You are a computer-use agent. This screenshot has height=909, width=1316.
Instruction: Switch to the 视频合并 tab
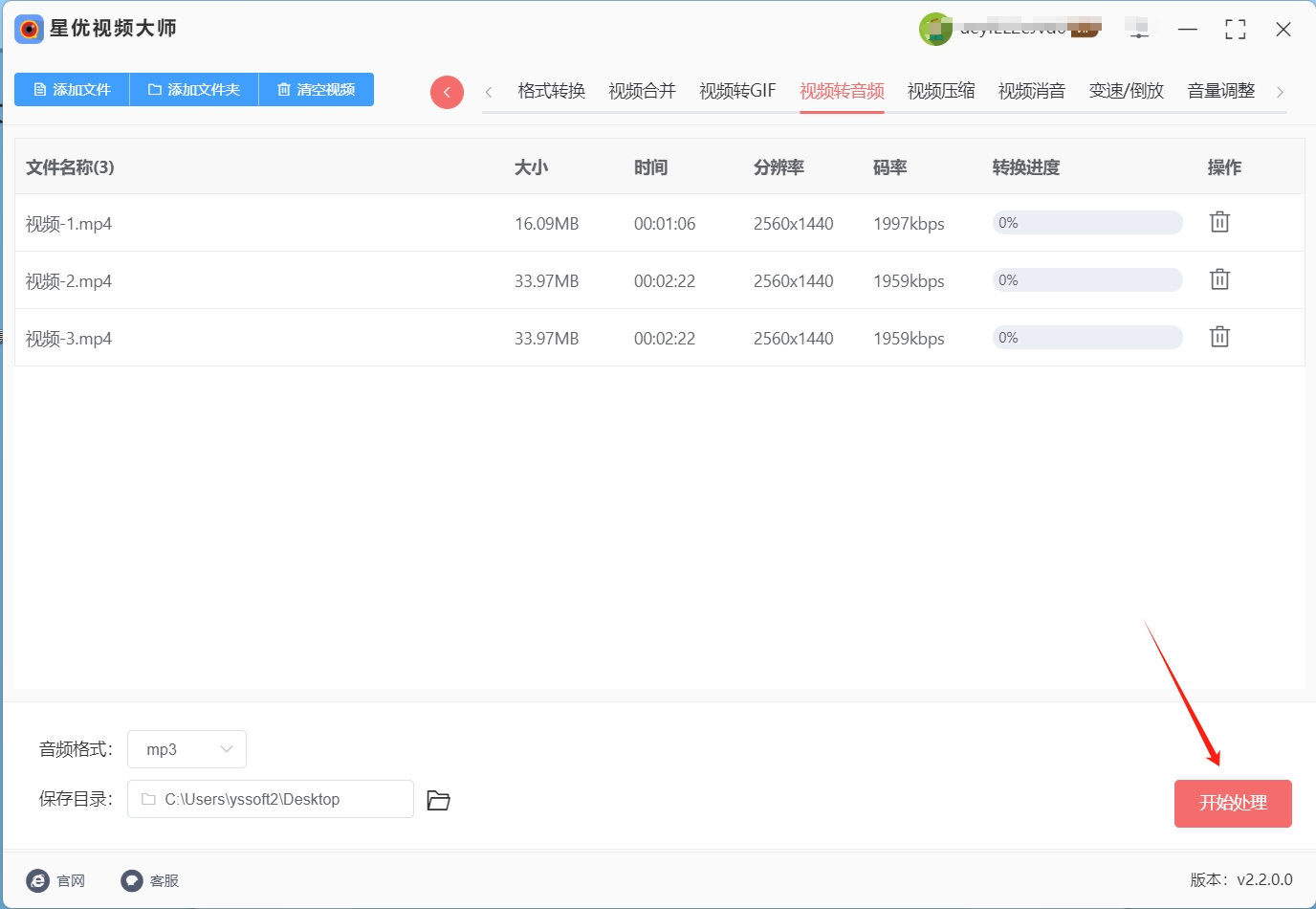coord(642,91)
